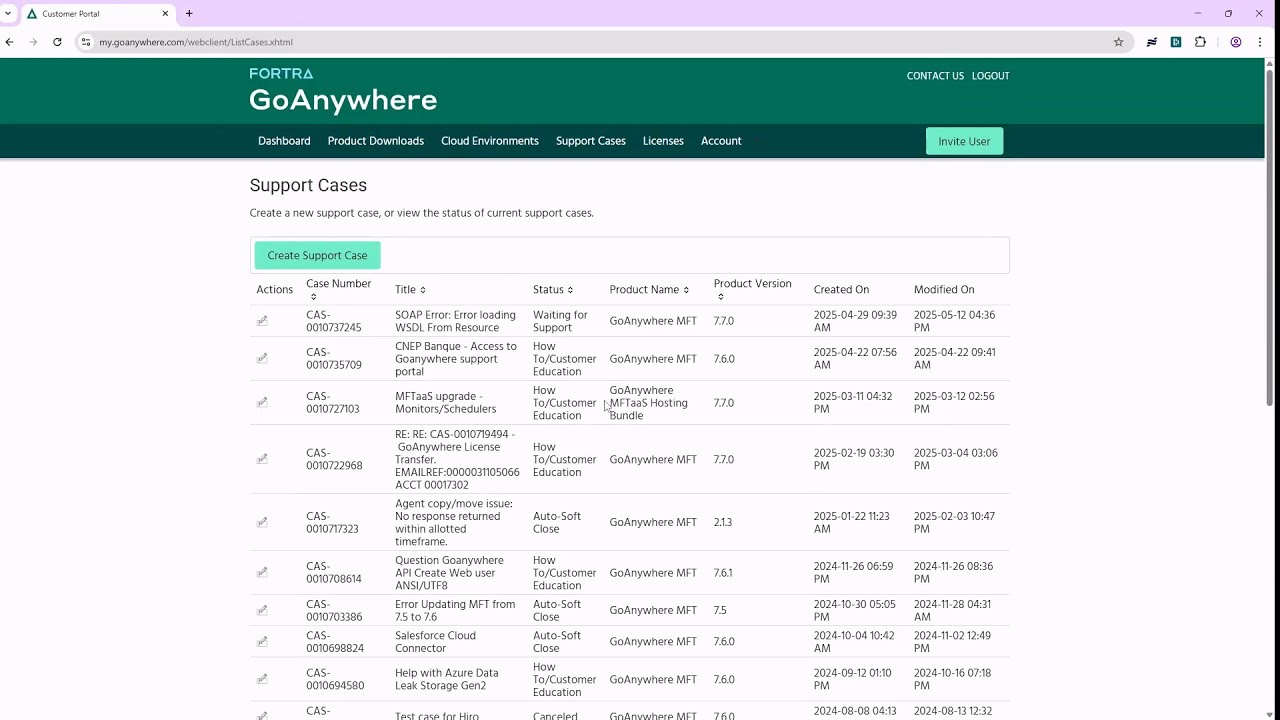Open a new browser tab
Screen dimensions: 1280x720
click(189, 14)
